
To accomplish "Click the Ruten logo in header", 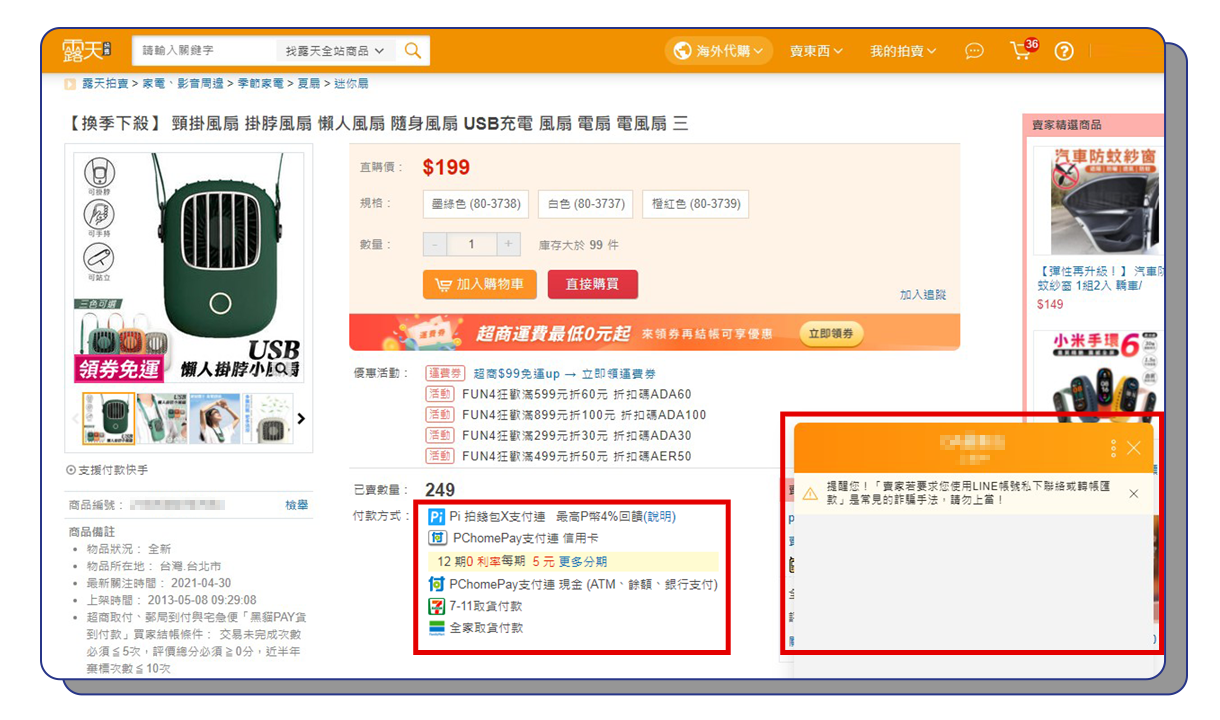I will [86, 50].
